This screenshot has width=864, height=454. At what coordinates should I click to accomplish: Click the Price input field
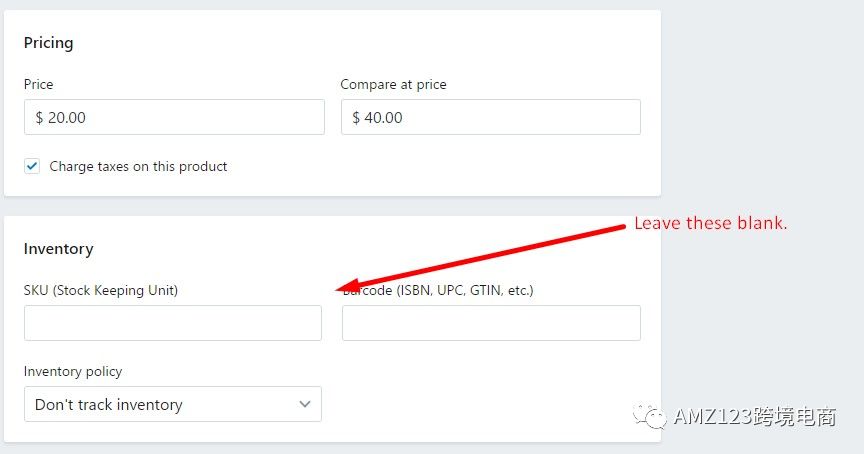click(174, 117)
